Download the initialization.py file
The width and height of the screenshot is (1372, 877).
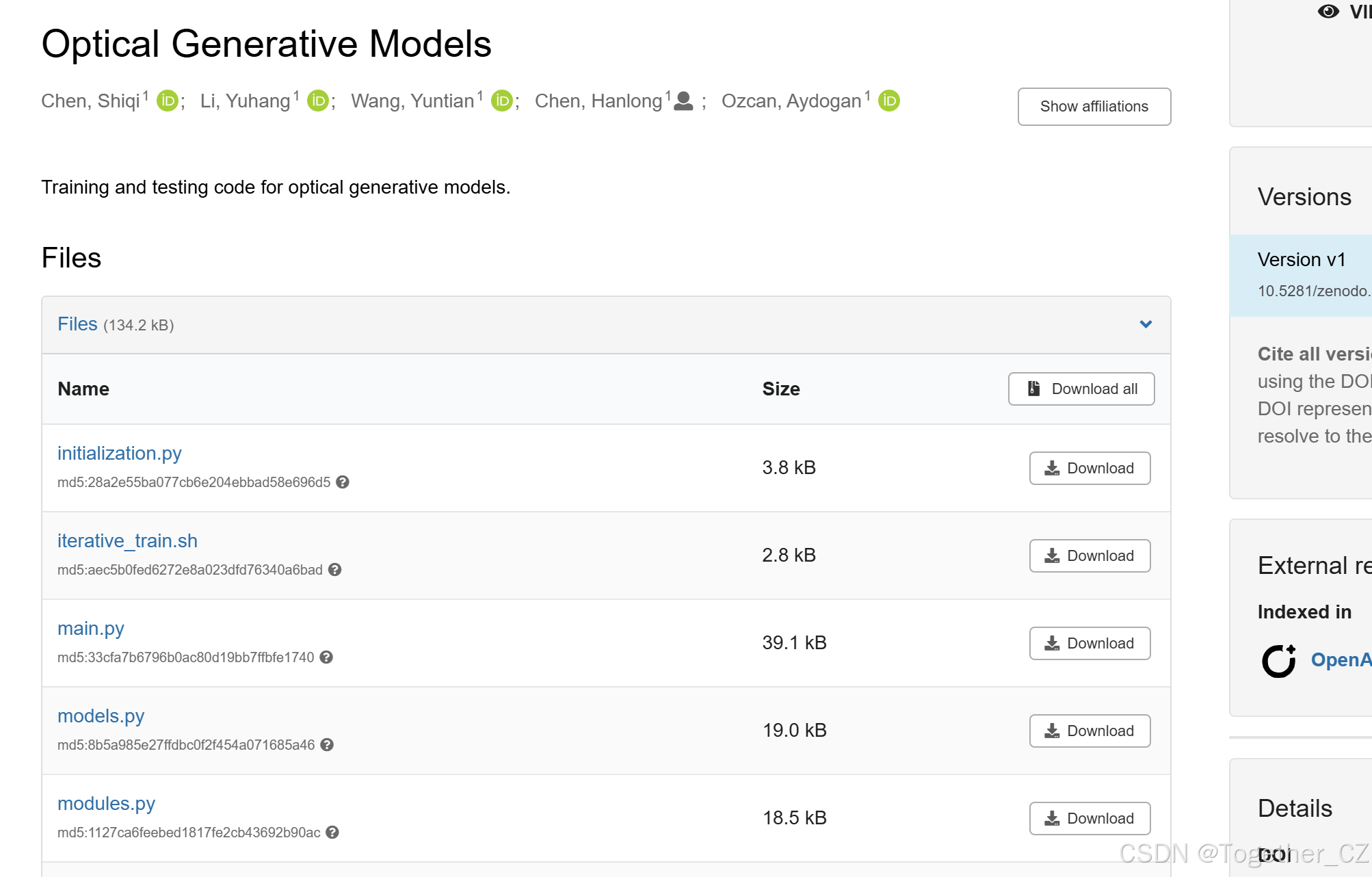[1090, 469]
